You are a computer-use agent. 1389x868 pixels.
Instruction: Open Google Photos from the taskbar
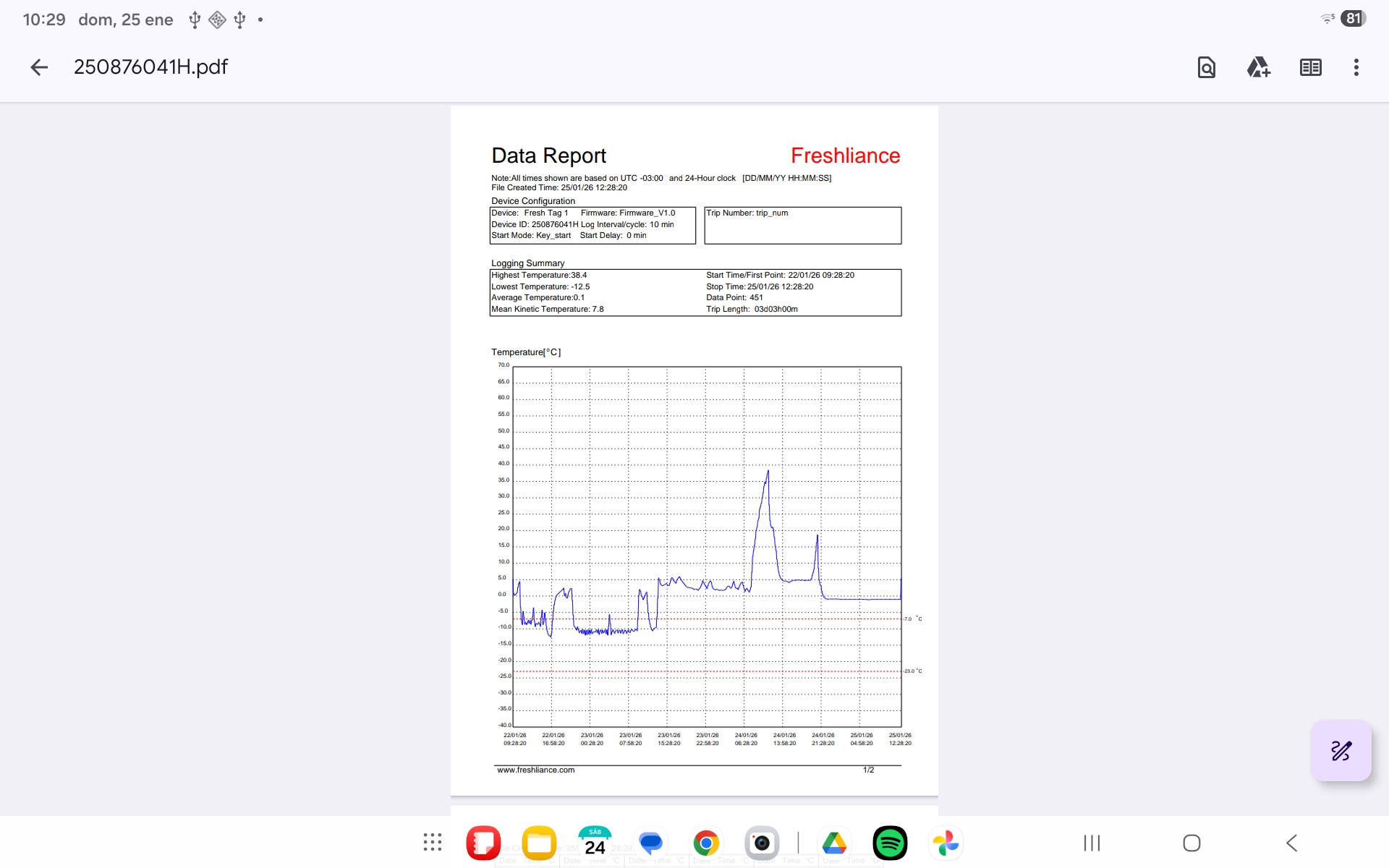(946, 843)
